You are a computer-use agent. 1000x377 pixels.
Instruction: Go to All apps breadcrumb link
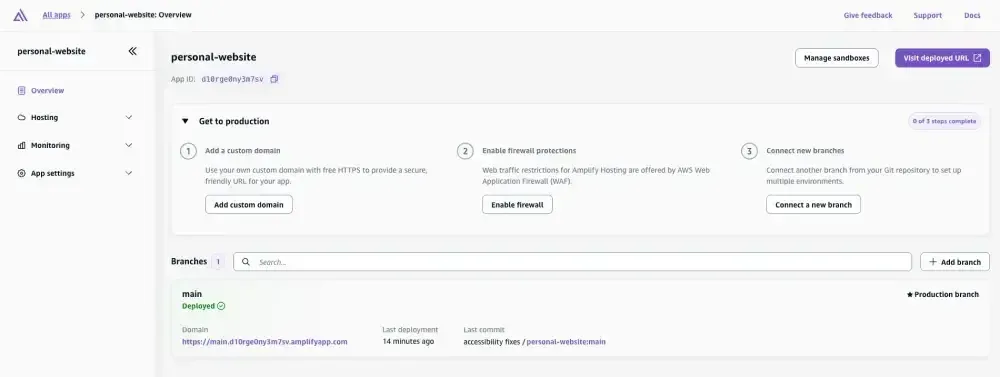57,15
